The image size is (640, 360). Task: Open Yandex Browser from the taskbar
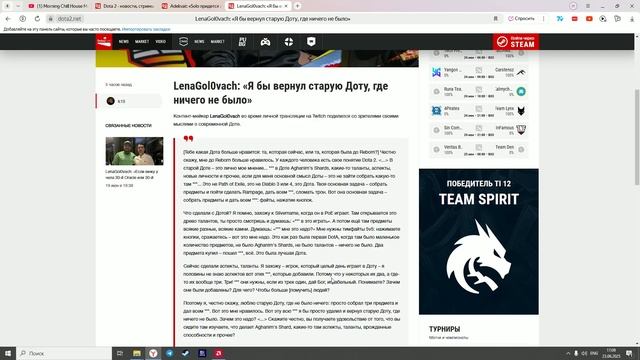click(x=153, y=353)
